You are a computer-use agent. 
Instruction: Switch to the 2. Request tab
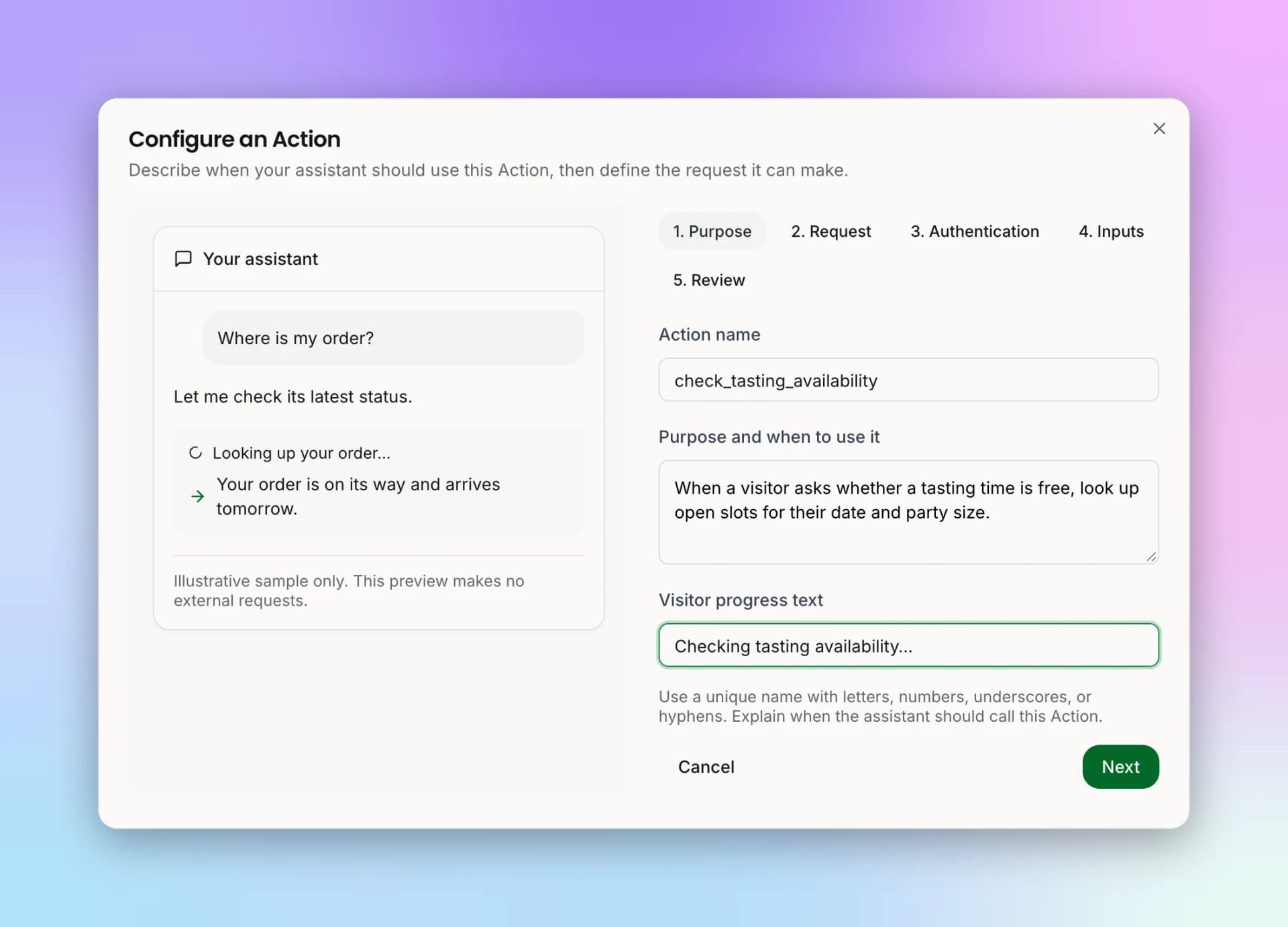[830, 231]
